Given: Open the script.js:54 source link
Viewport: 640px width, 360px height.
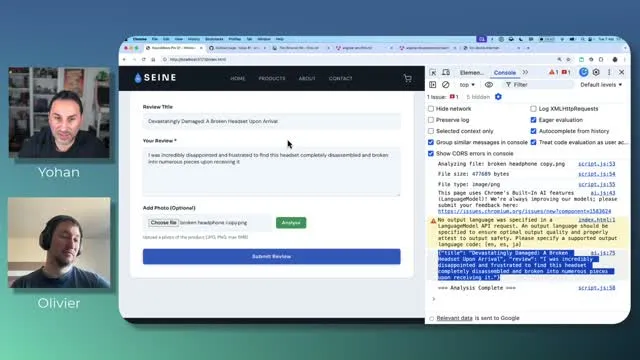Looking at the screenshot, I should (x=596, y=174).
